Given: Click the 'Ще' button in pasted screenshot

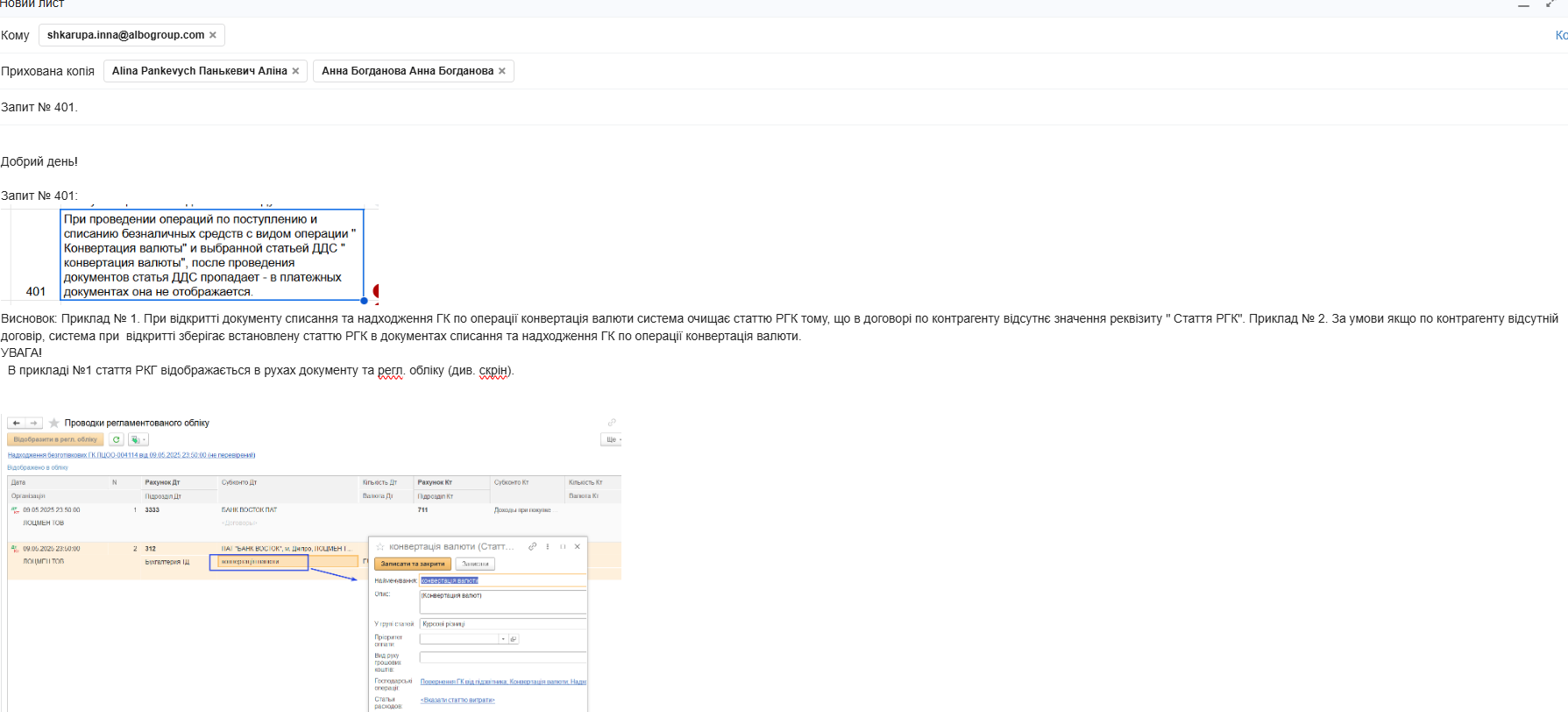Looking at the screenshot, I should point(611,439).
